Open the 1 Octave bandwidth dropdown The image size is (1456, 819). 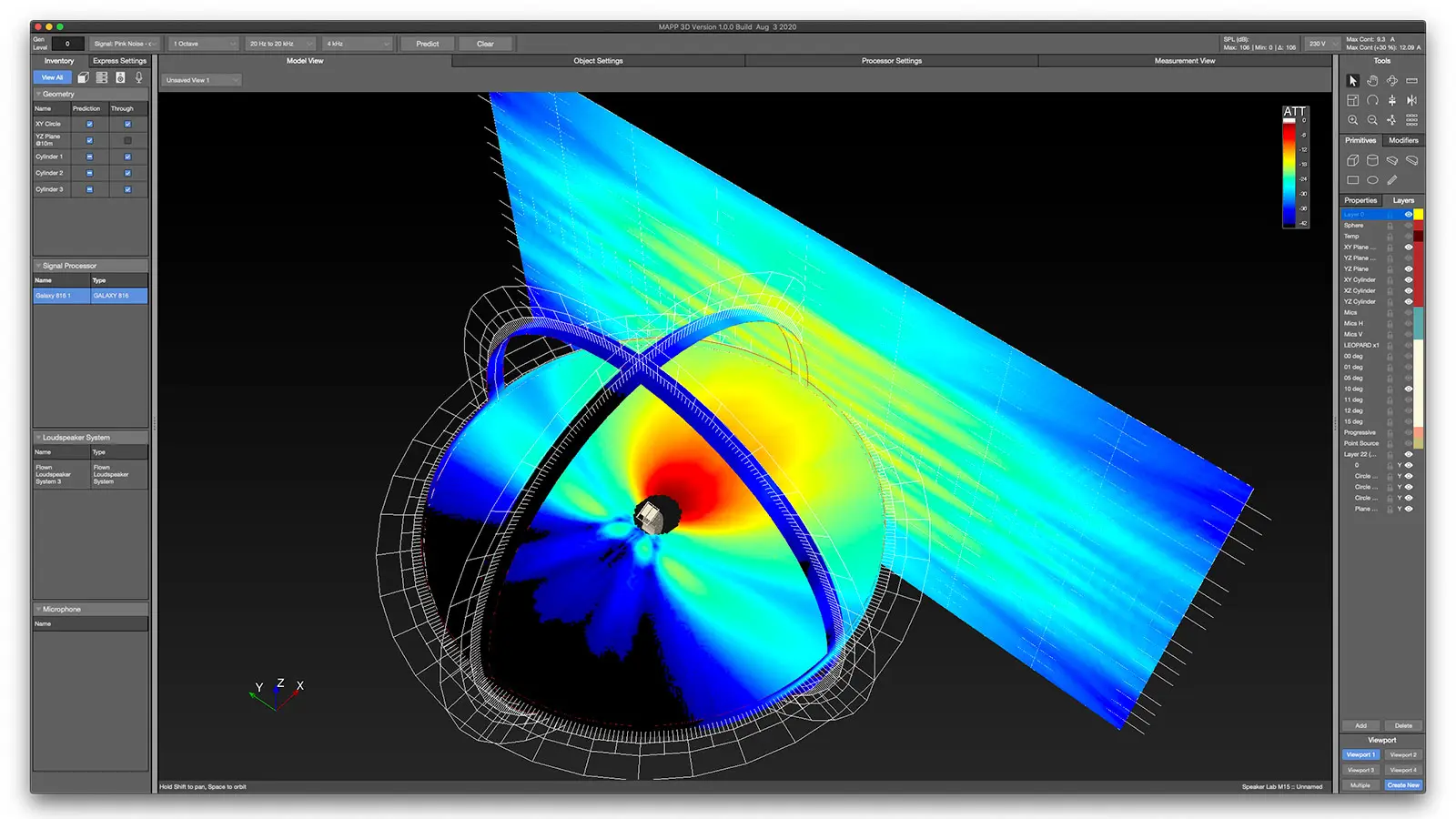coord(202,43)
